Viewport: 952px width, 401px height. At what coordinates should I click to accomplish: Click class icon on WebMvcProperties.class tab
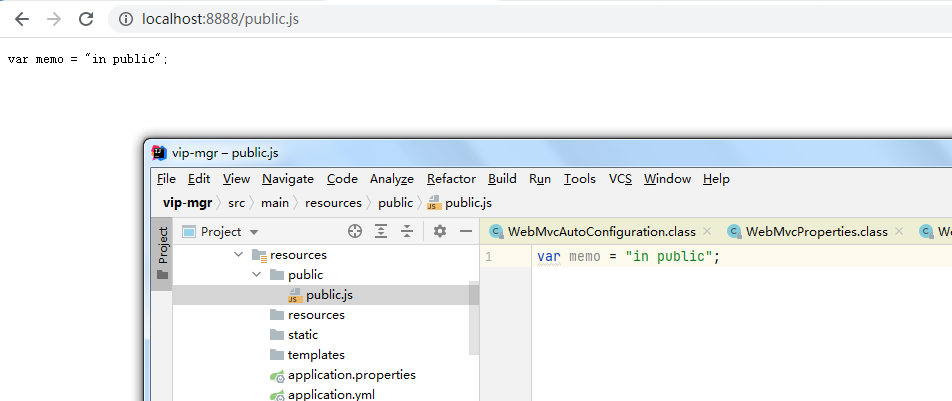click(x=735, y=231)
